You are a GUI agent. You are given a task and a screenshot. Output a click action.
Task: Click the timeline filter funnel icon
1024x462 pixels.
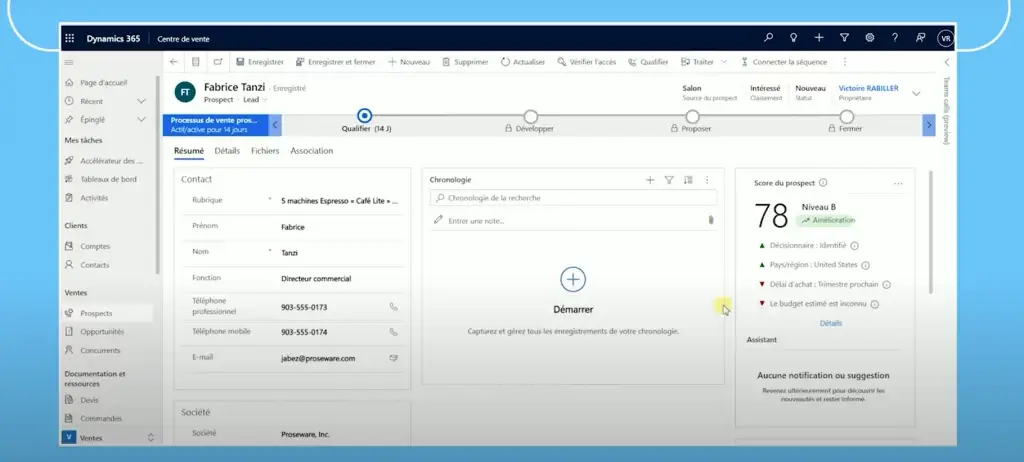point(669,180)
